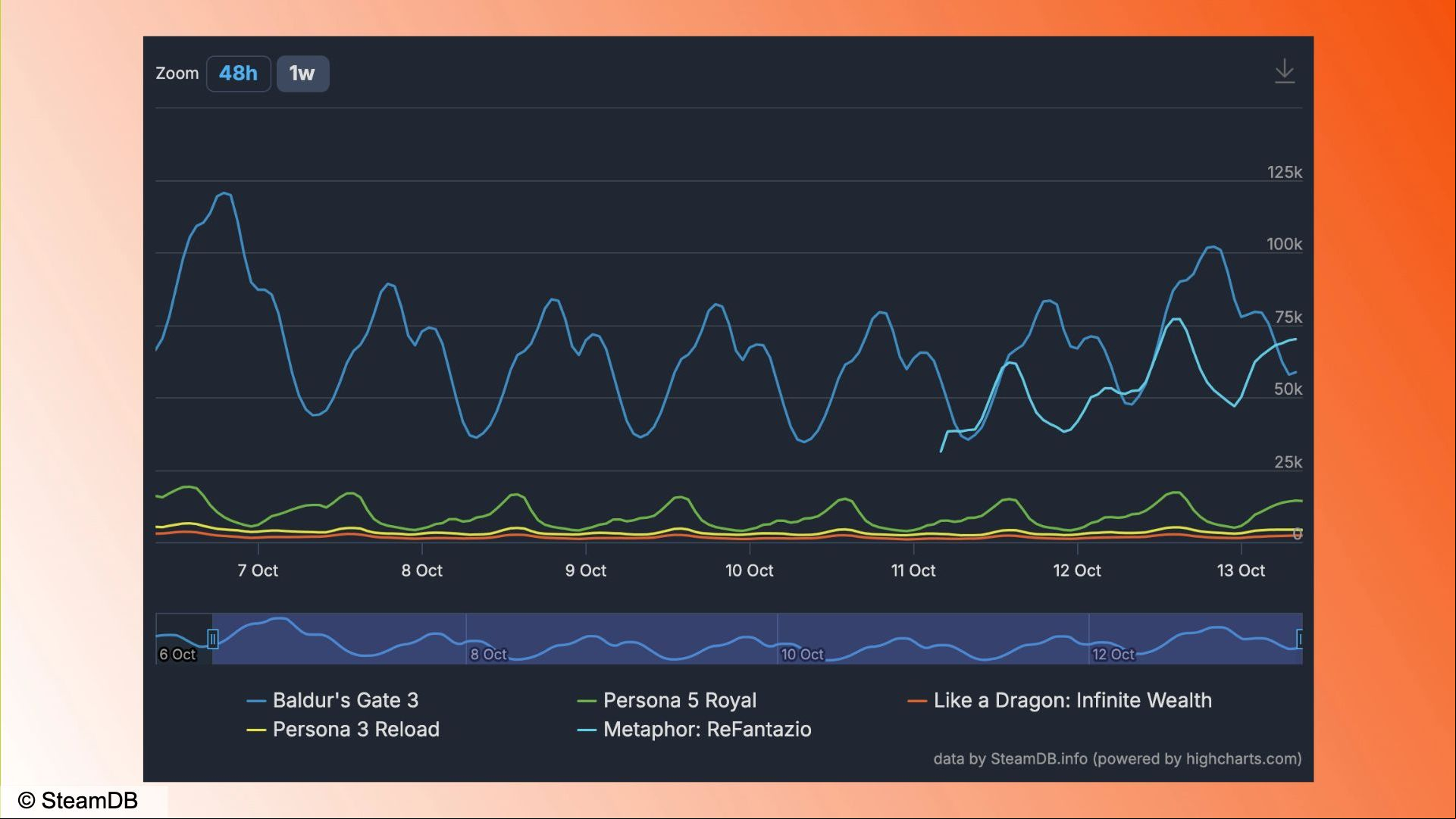This screenshot has width=1456, height=819.
Task: Click the '25k' y-axis label
Action: tap(1288, 461)
